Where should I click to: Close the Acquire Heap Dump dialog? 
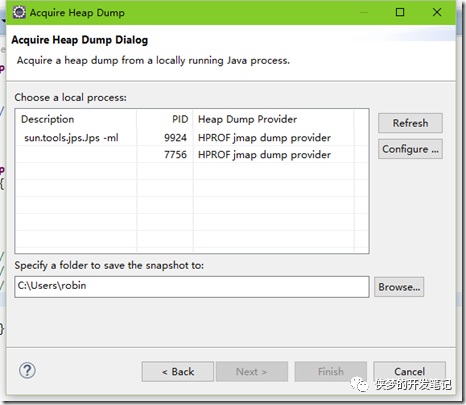[x=437, y=12]
